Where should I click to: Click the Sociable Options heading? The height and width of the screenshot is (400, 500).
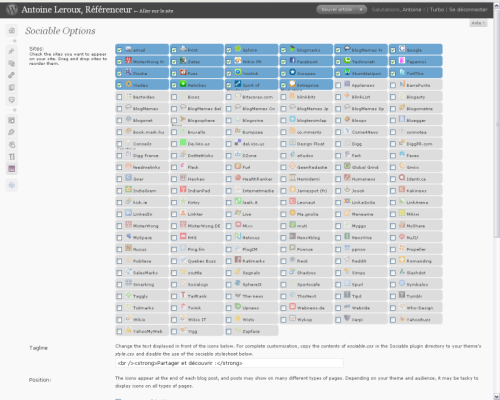(x=60, y=31)
